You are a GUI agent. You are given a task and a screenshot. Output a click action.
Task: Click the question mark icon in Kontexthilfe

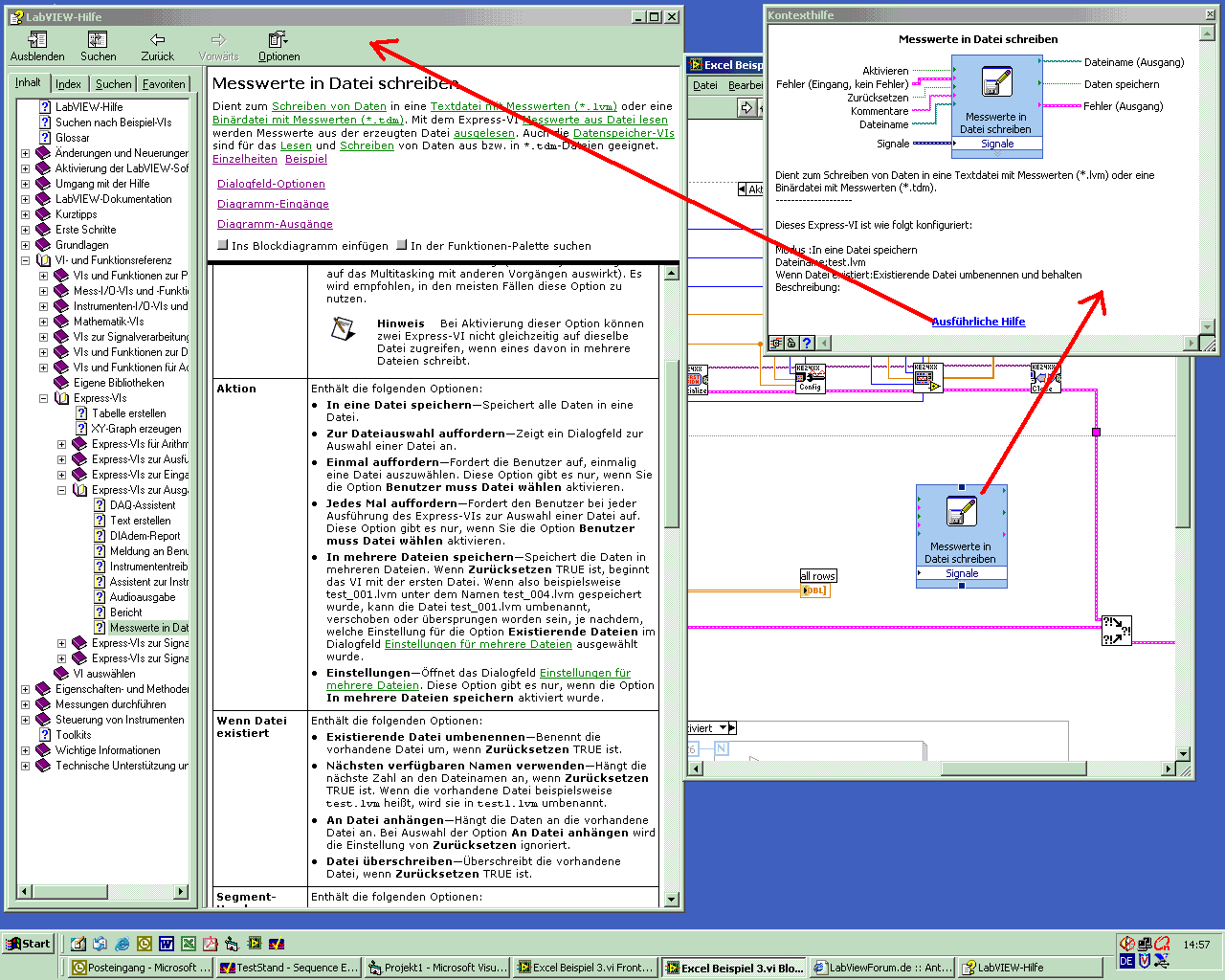[807, 343]
